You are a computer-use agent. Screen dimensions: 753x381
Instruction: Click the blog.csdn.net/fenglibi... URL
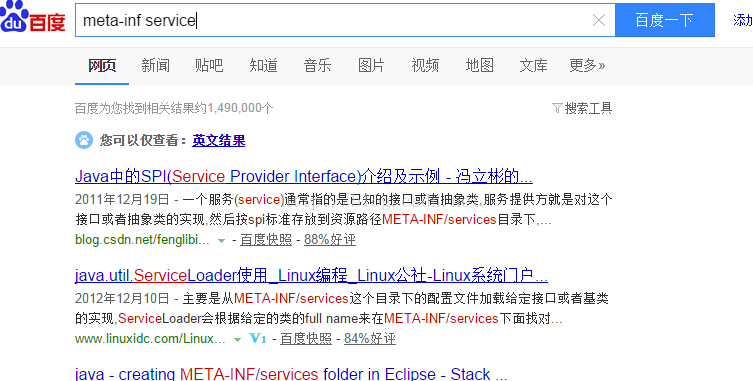tap(142, 240)
